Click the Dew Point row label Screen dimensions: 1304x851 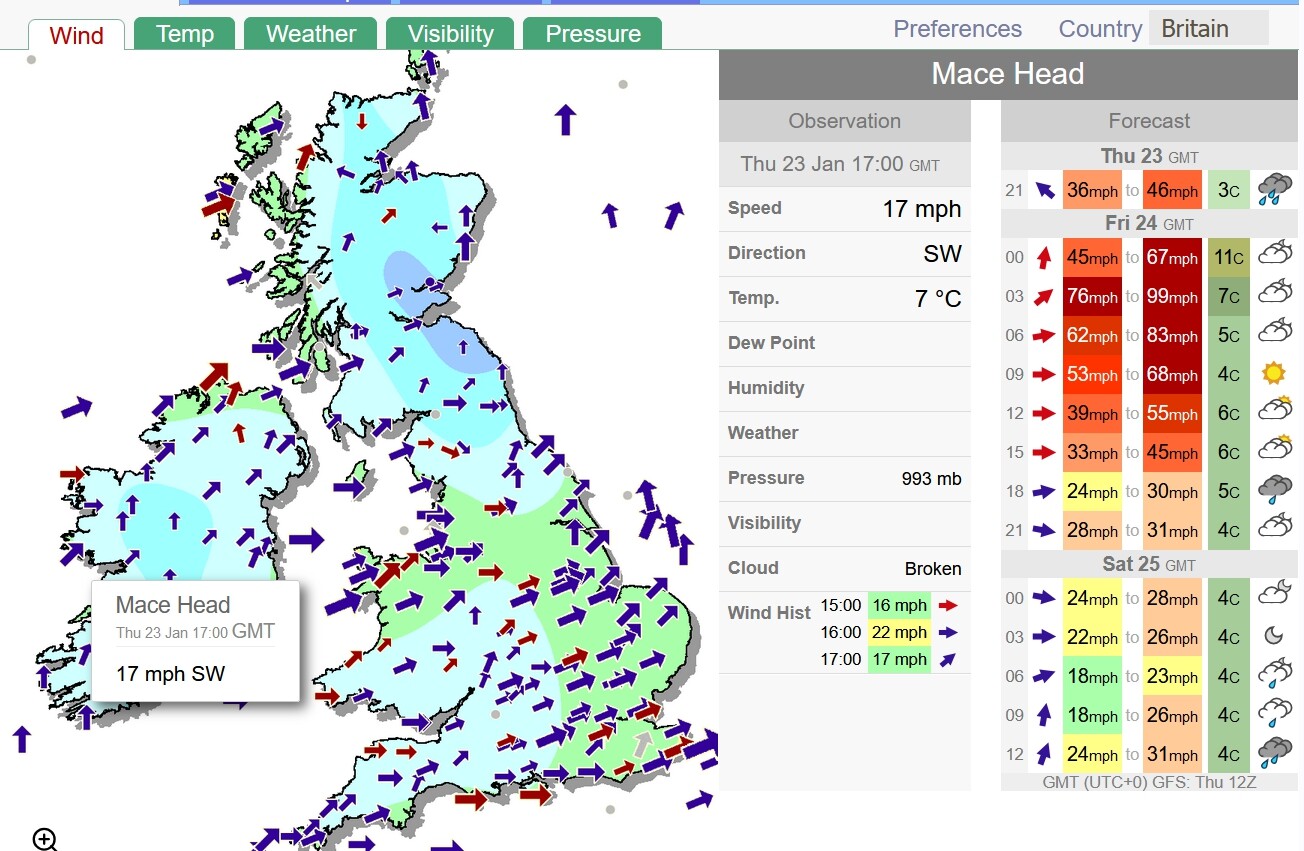tap(771, 343)
